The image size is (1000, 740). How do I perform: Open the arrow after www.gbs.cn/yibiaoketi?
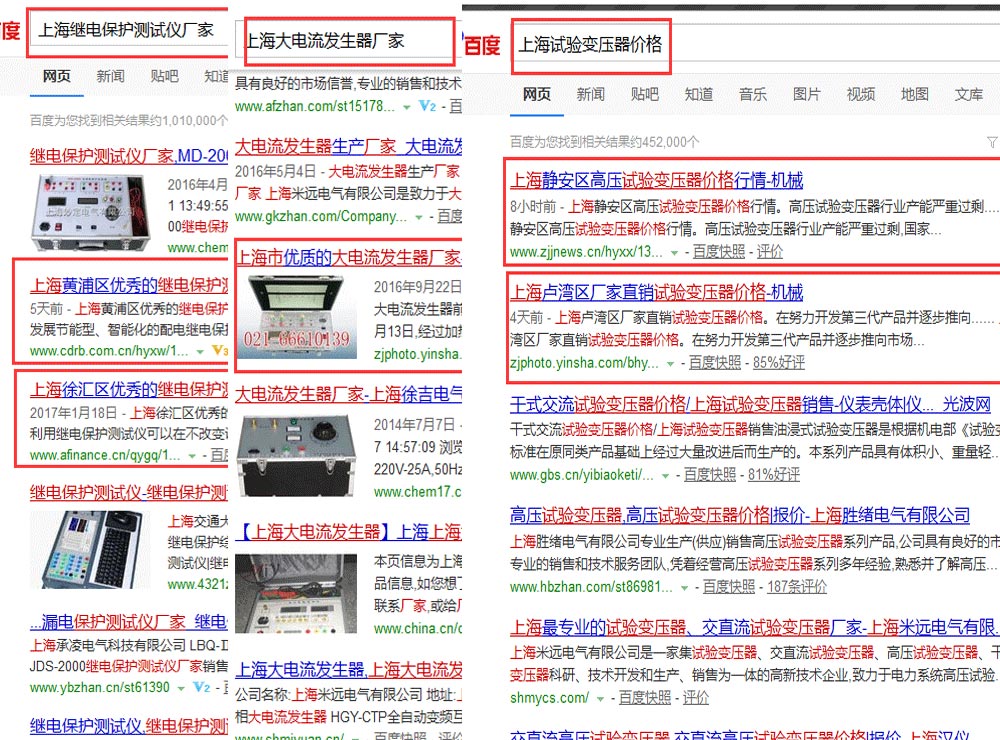tap(665, 476)
